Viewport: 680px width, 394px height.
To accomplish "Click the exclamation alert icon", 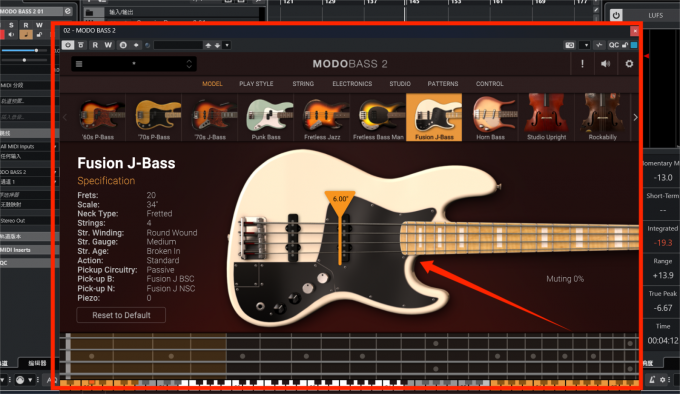I will [x=582, y=64].
